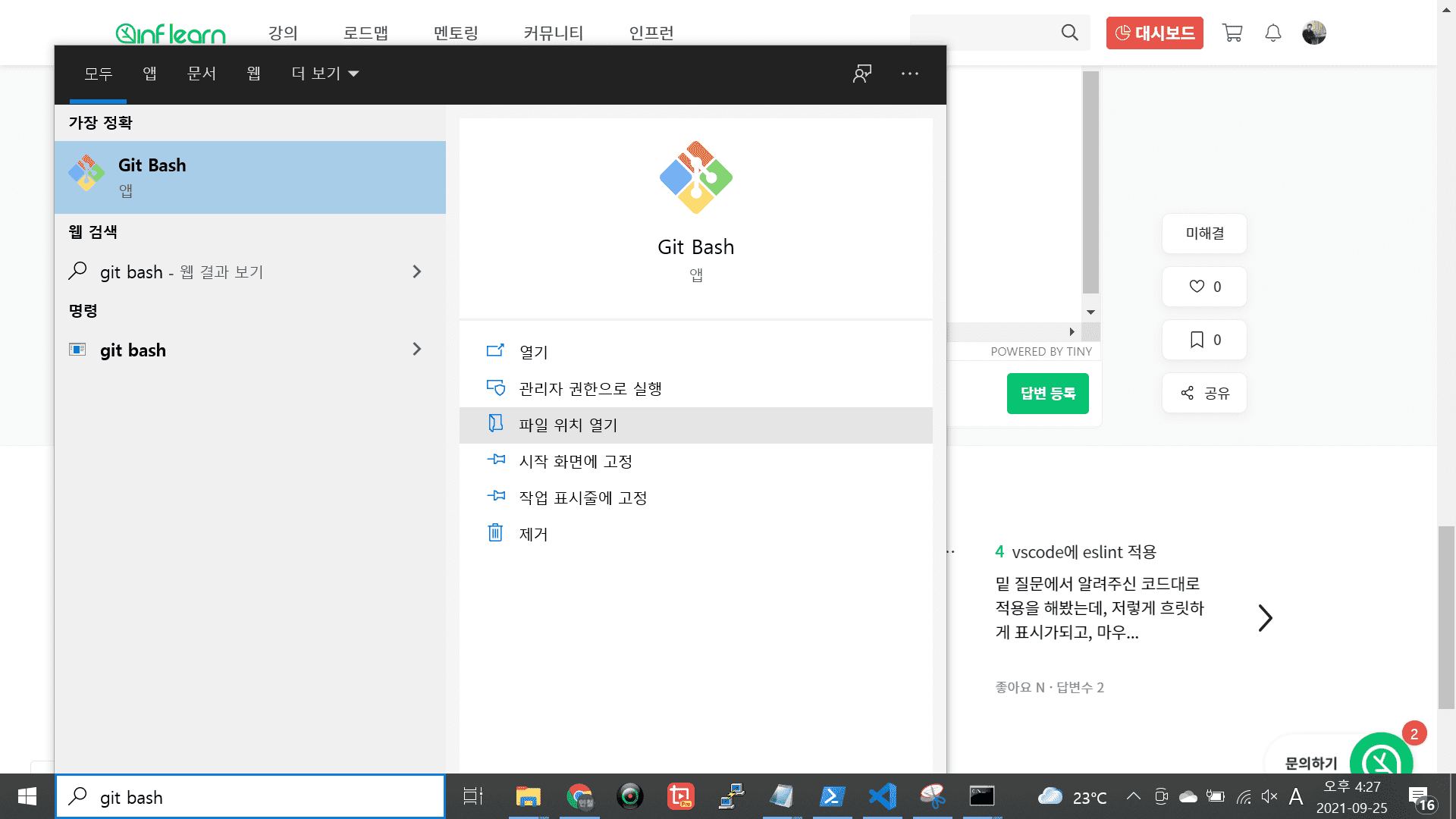The height and width of the screenshot is (819, 1456).
Task: Open the notification center with 16 badge
Action: [1421, 798]
